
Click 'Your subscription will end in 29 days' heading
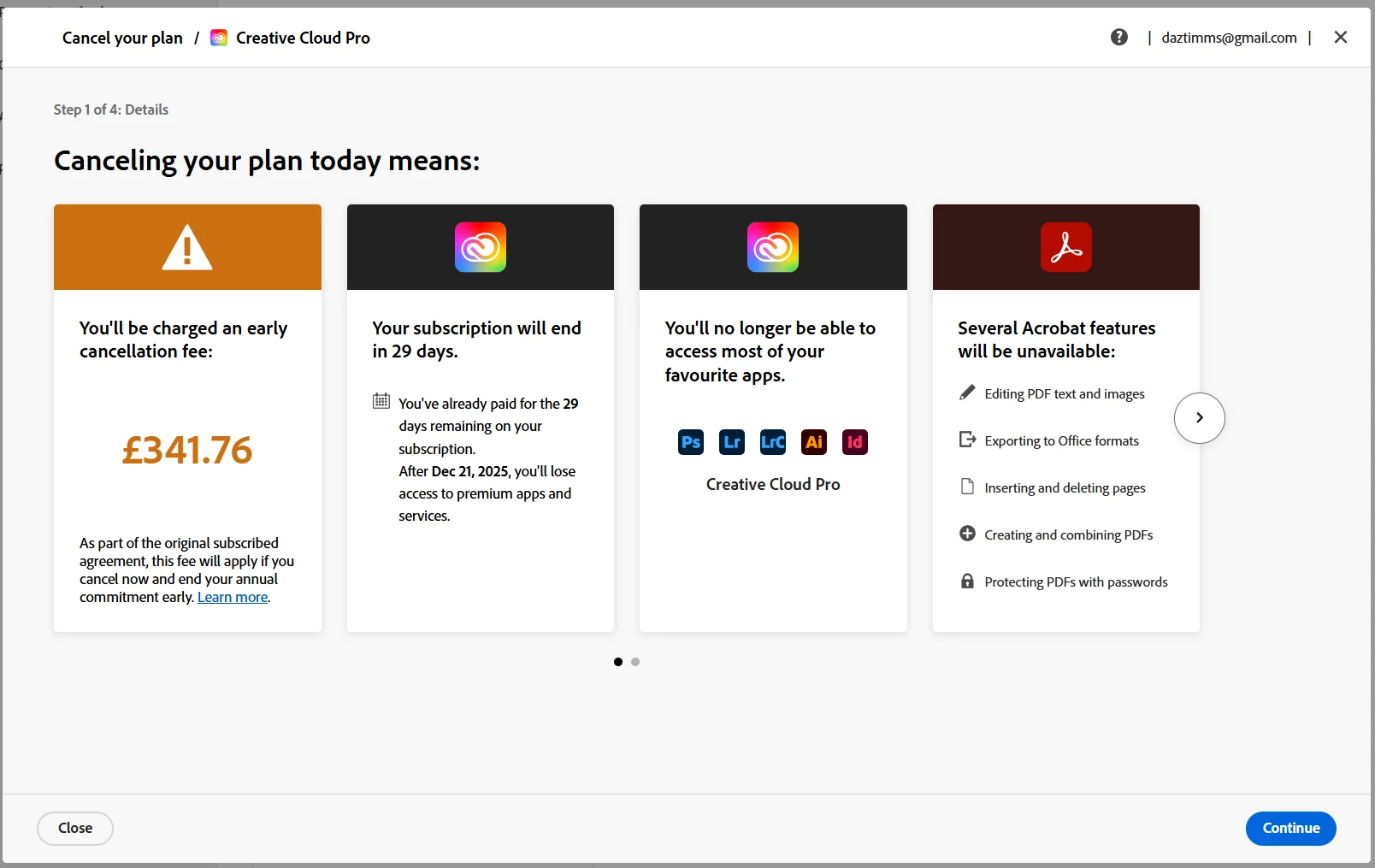(x=476, y=340)
